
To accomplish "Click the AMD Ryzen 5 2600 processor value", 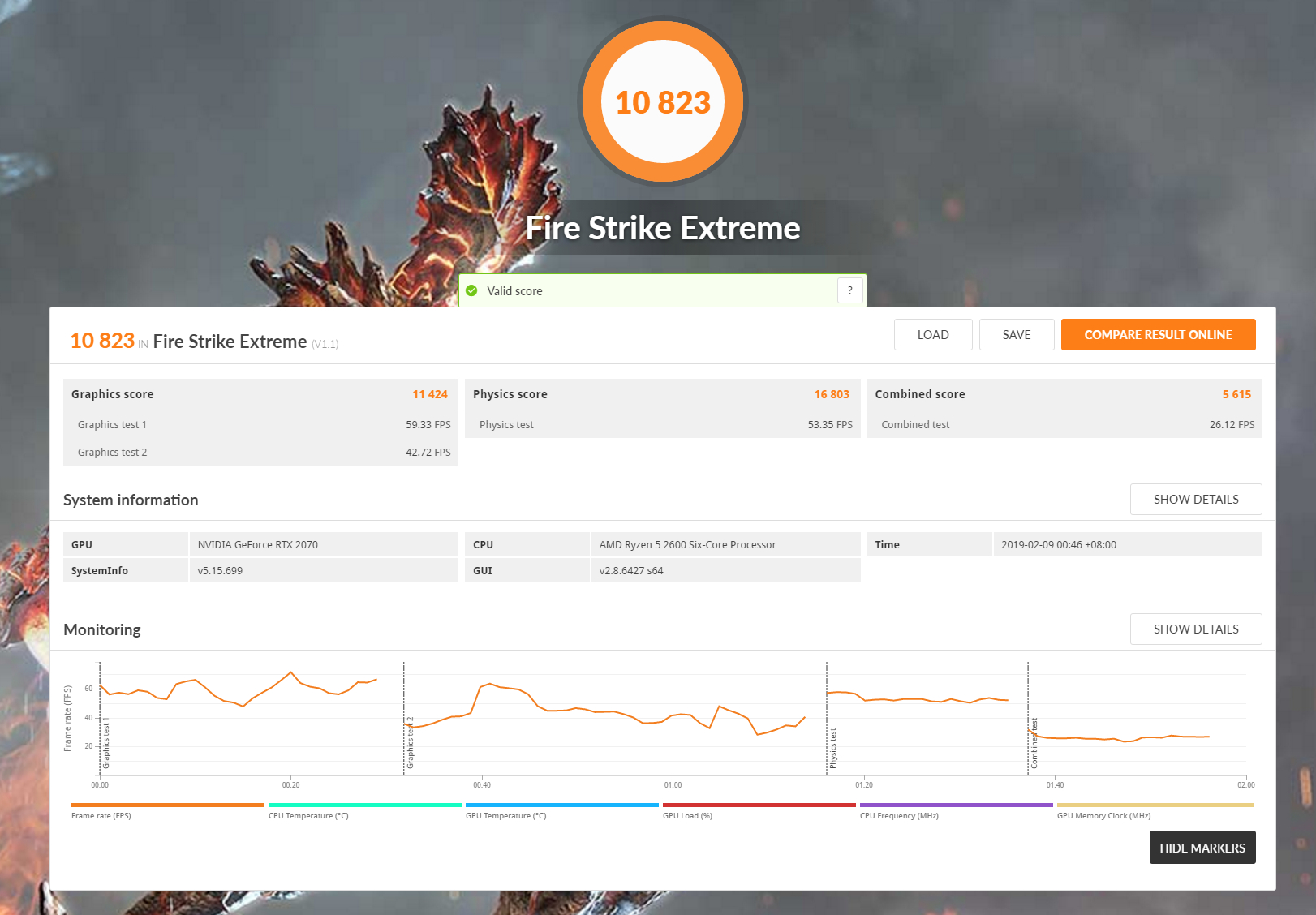I will [688, 544].
